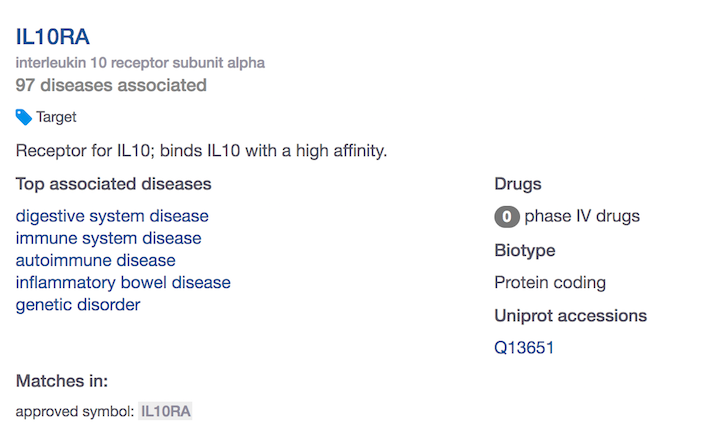The image size is (710, 430).
Task: Open autoimmune disease link
Action: tap(96, 260)
